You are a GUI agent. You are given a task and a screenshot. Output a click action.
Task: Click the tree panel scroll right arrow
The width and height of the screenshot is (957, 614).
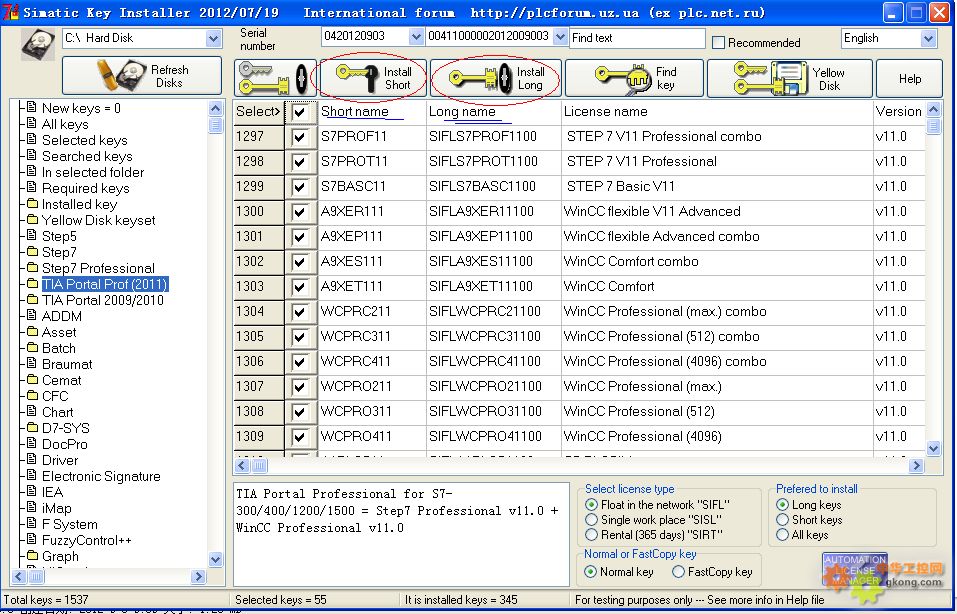click(x=198, y=576)
